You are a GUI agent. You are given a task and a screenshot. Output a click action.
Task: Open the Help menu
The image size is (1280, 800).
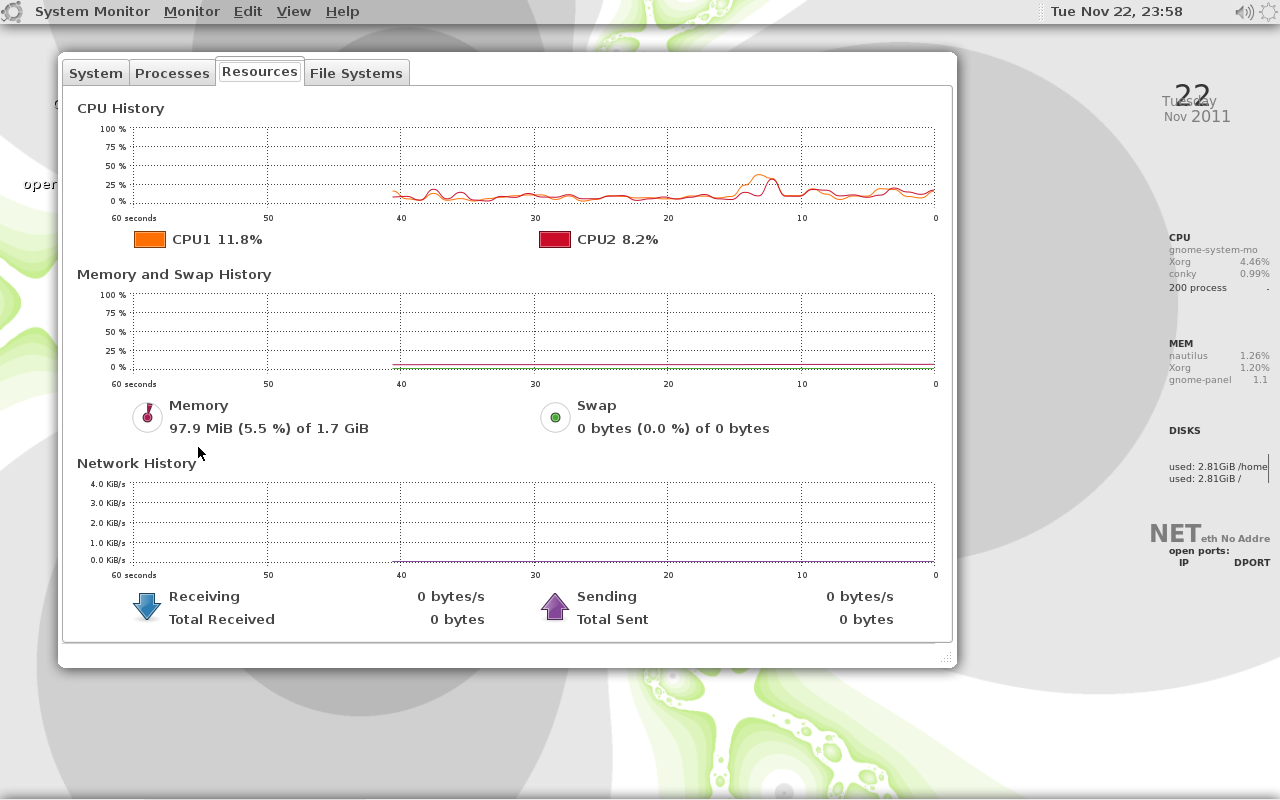342,11
